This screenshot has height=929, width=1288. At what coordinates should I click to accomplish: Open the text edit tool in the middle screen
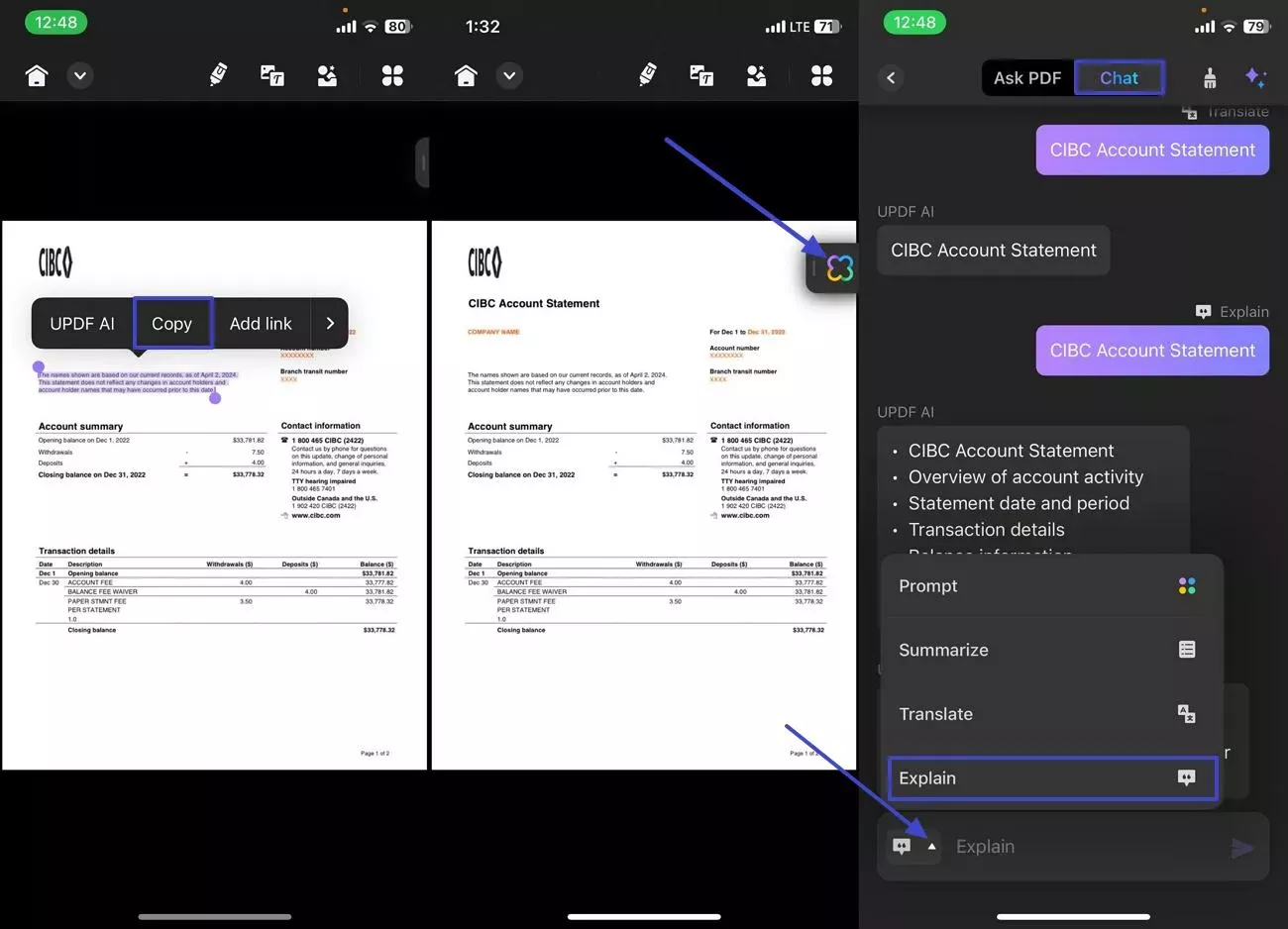pos(701,76)
